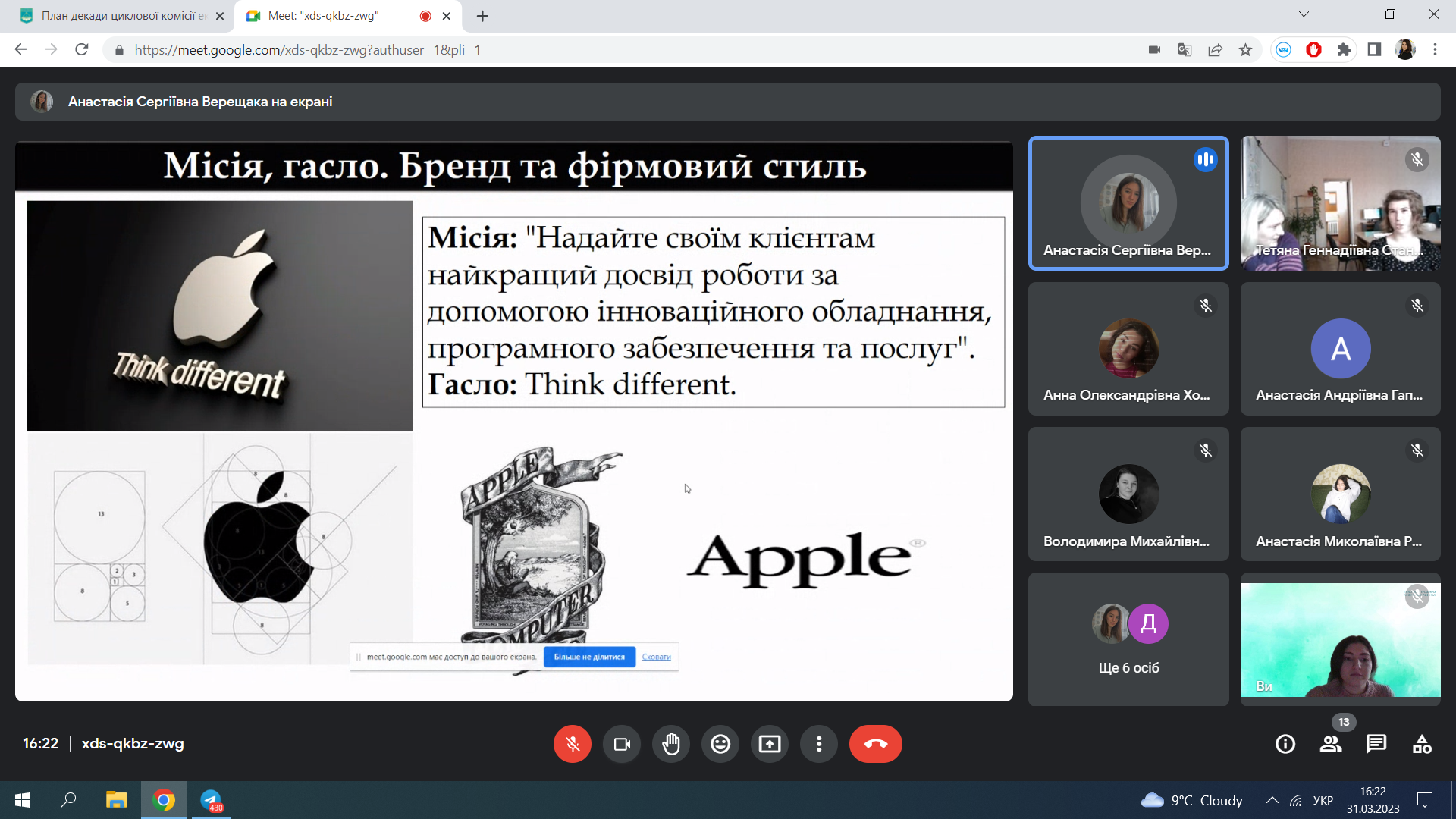Open Chrome three-dot menu

1435,50
